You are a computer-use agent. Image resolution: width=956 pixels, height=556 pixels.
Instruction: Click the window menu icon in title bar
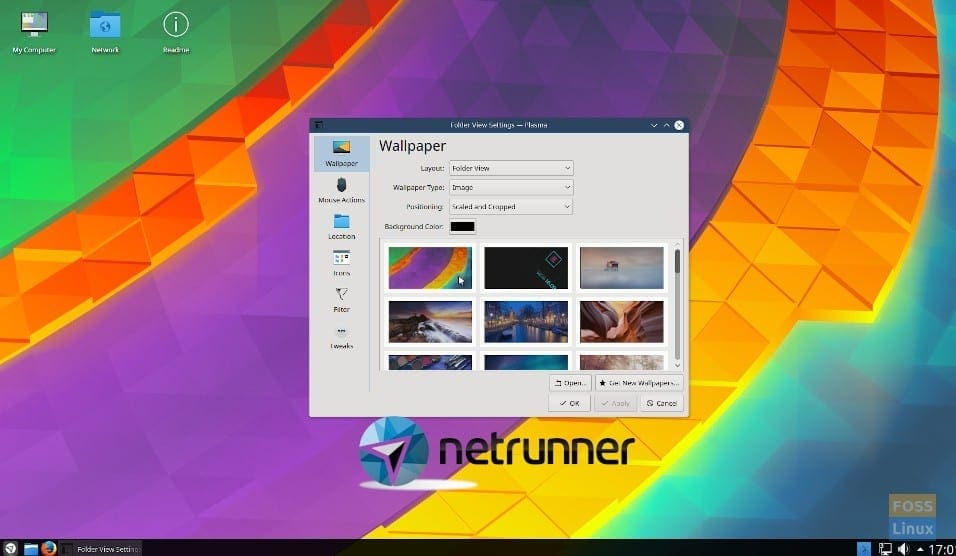pos(319,125)
